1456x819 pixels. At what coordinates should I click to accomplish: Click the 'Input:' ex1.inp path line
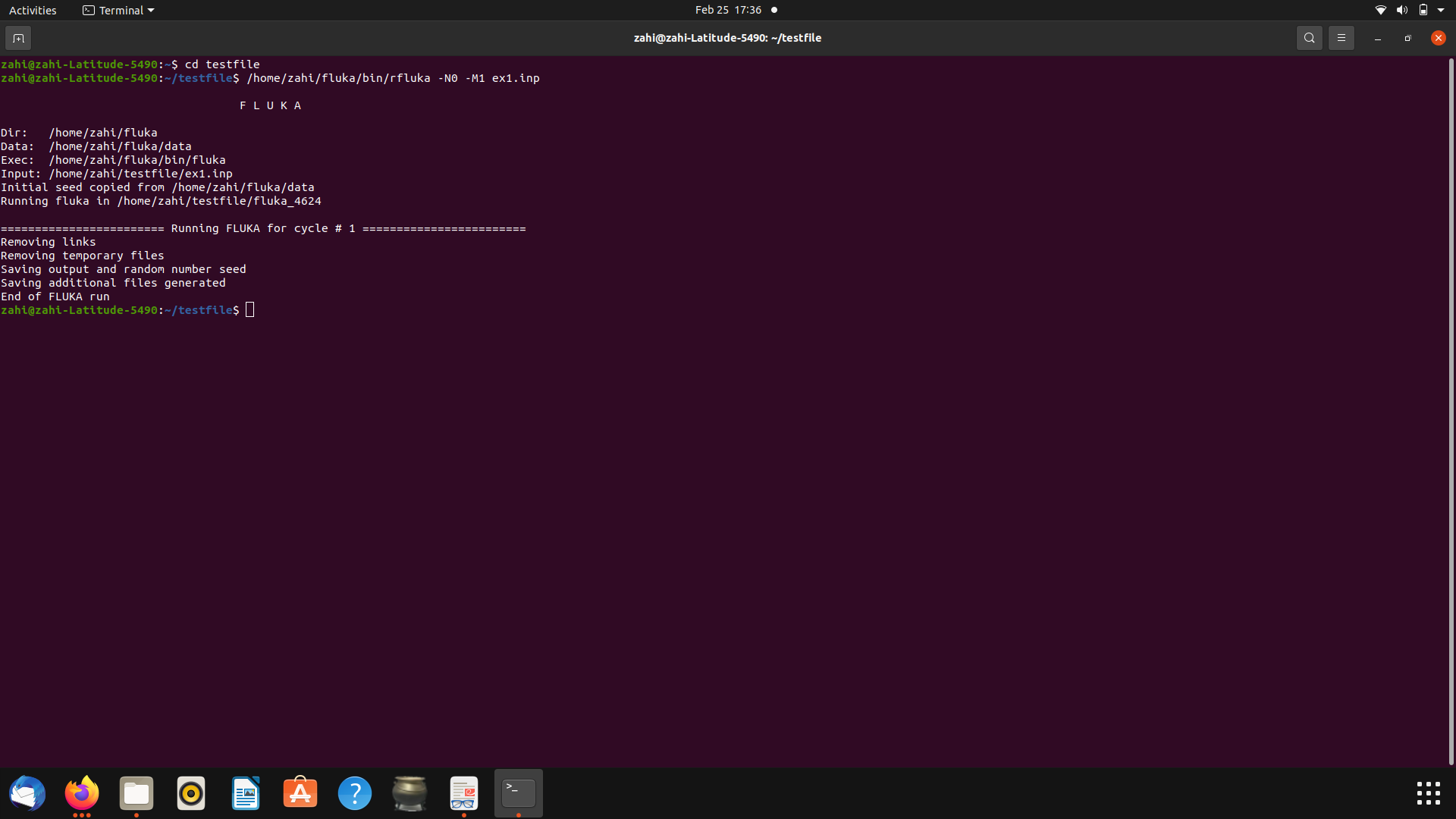[x=117, y=174]
